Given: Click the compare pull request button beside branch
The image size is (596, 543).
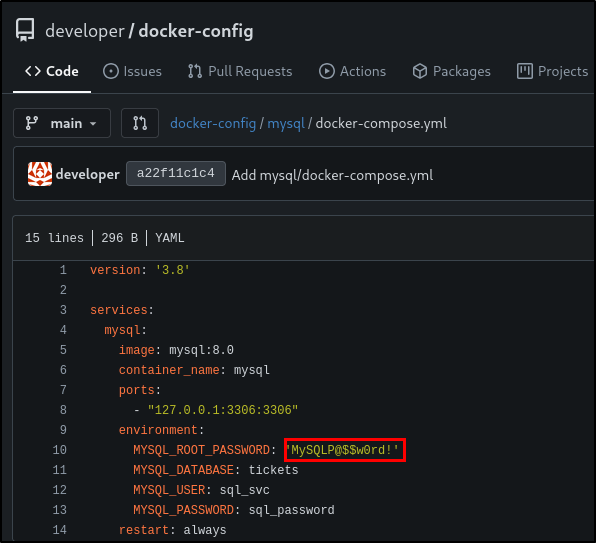Looking at the screenshot, I should click(140, 123).
